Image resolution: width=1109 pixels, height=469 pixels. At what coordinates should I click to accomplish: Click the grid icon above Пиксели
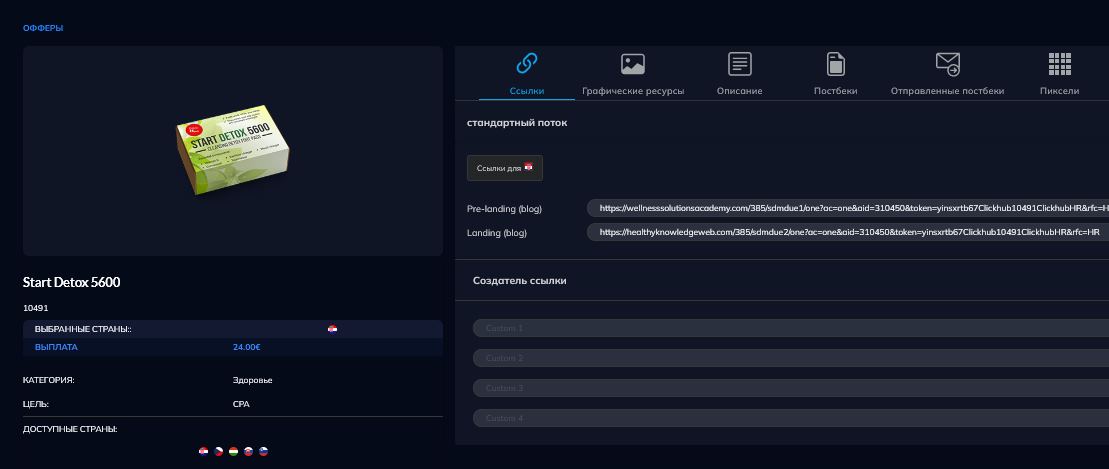point(1059,64)
